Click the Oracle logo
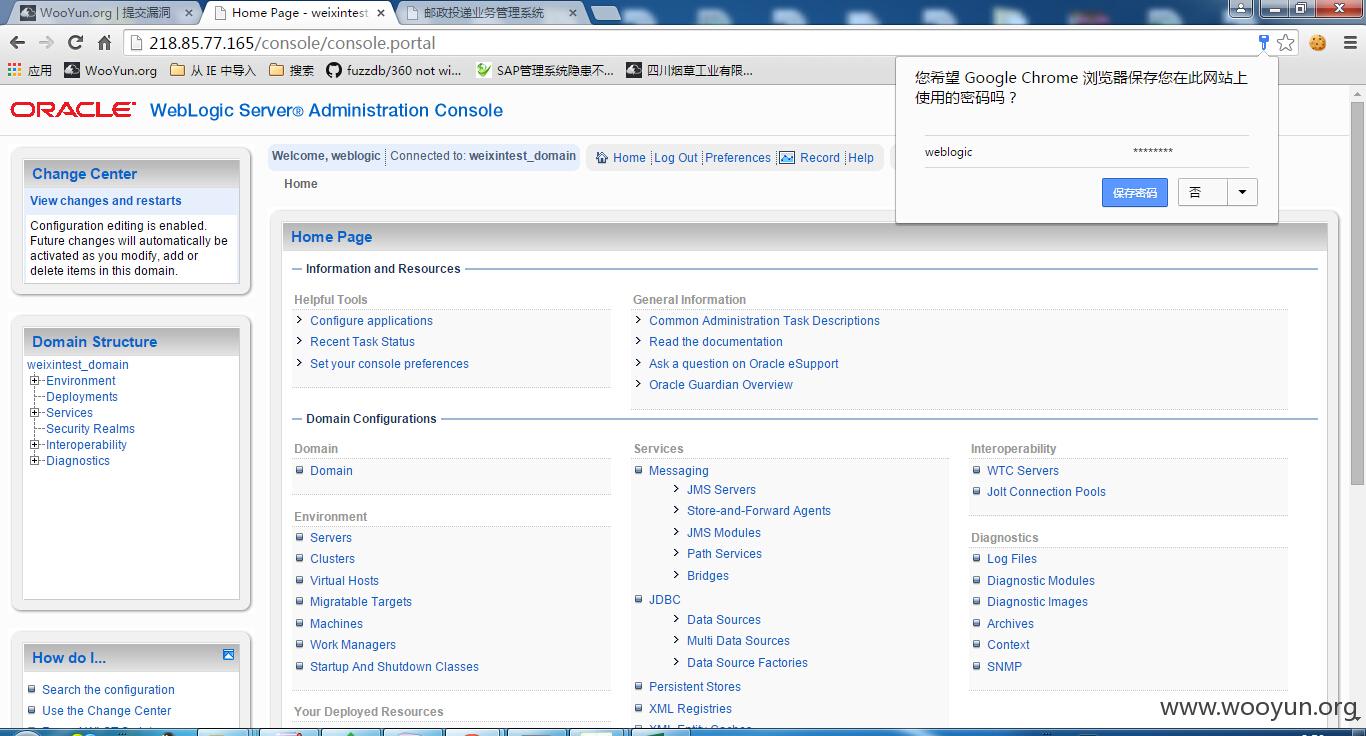 tap(73, 110)
